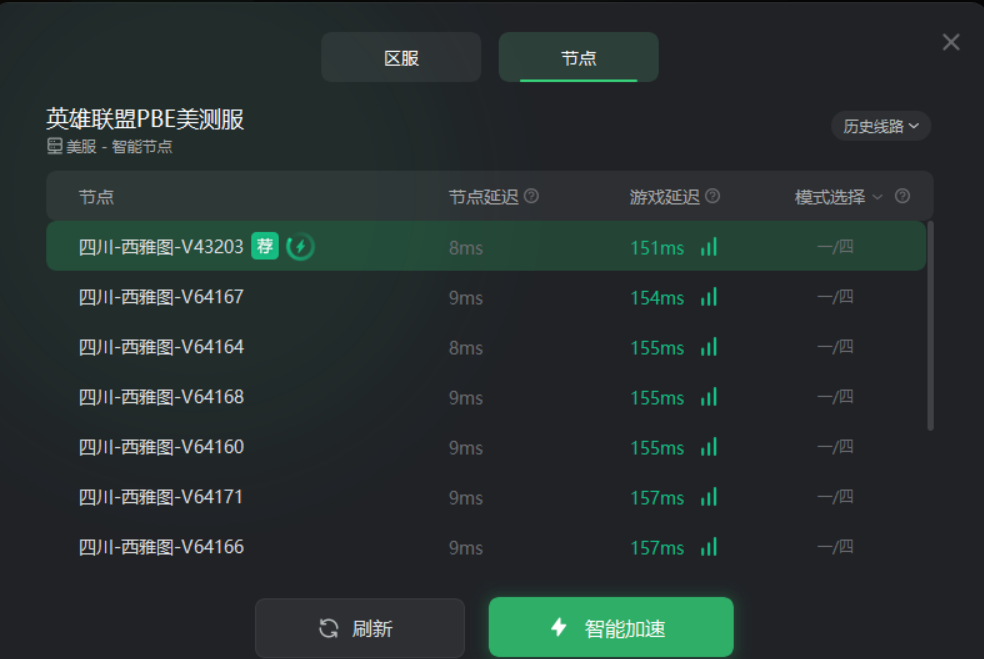This screenshot has width=984, height=659.
Task: Click the signal bars icon next to 151ms
Action: [x=709, y=247]
